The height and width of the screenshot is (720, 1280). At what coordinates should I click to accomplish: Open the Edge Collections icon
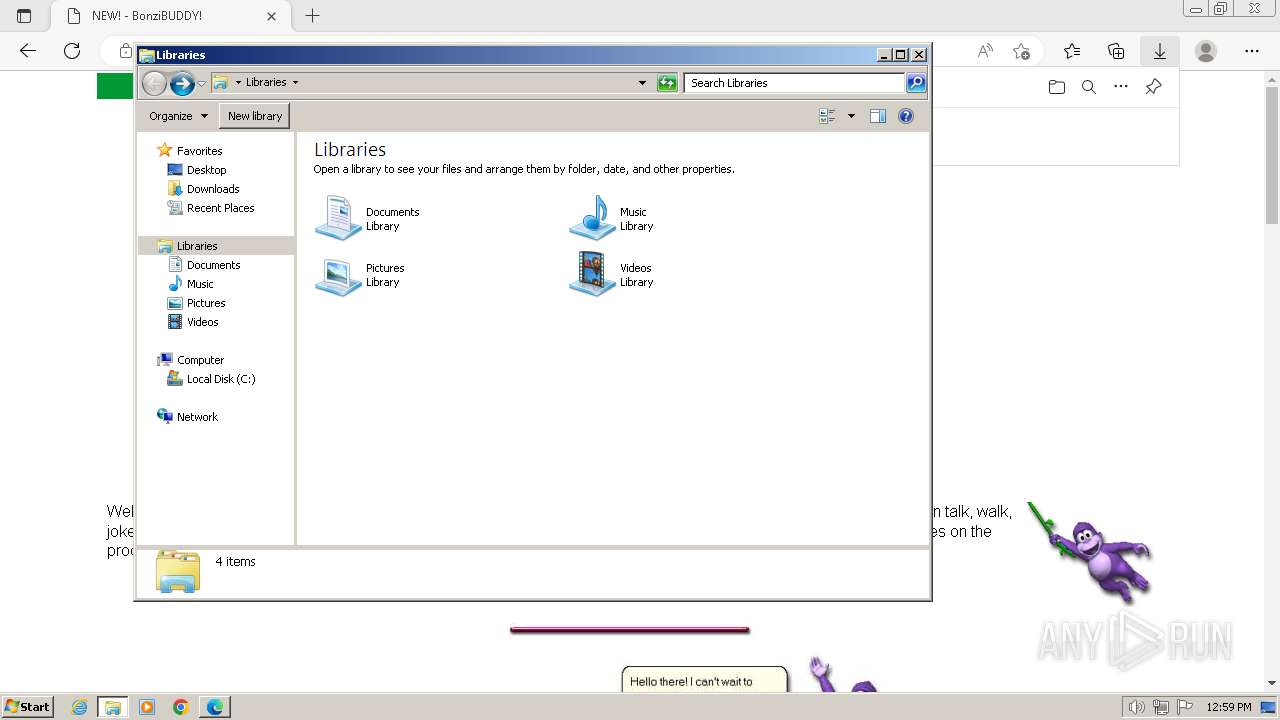pyautogui.click(x=1116, y=51)
